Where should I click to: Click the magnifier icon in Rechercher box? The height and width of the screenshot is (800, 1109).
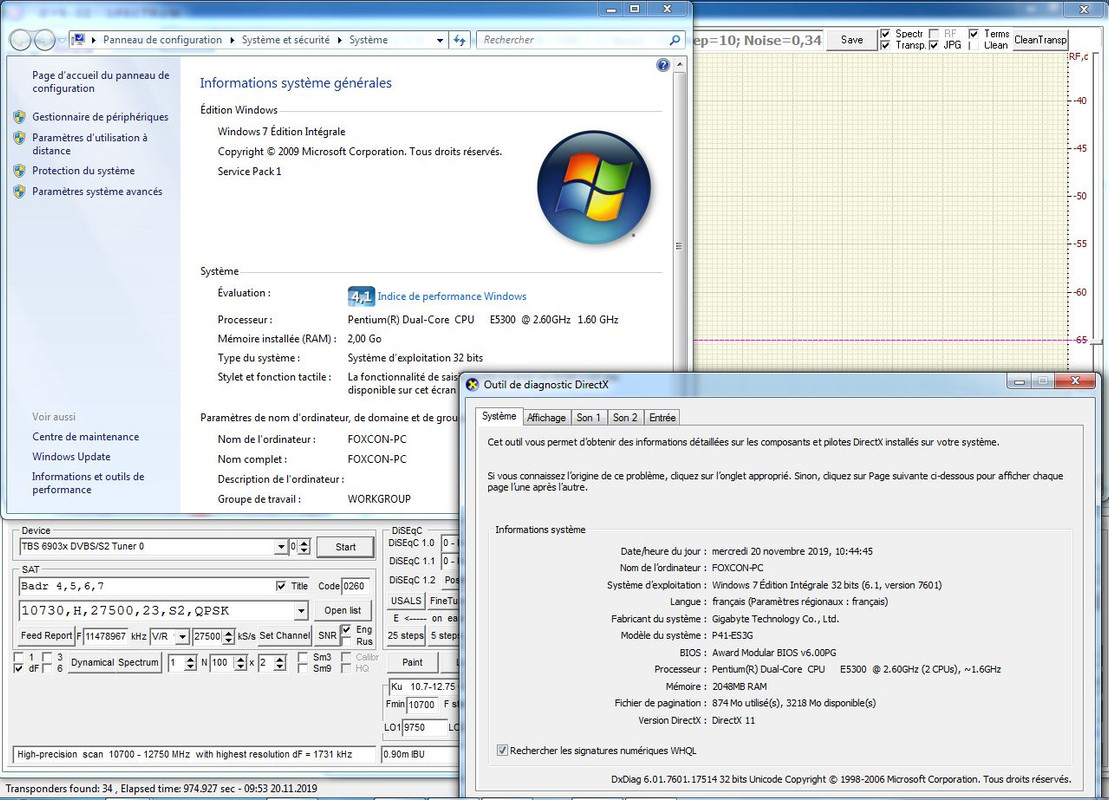(x=674, y=40)
